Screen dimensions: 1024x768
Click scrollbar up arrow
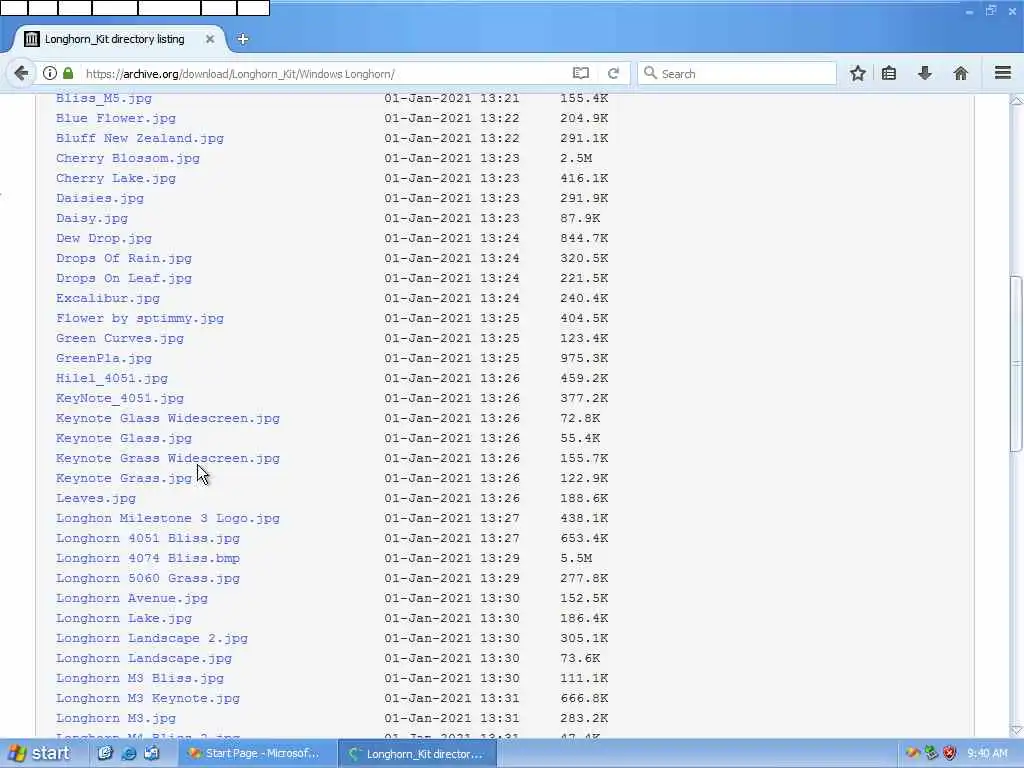[x=1016, y=101]
